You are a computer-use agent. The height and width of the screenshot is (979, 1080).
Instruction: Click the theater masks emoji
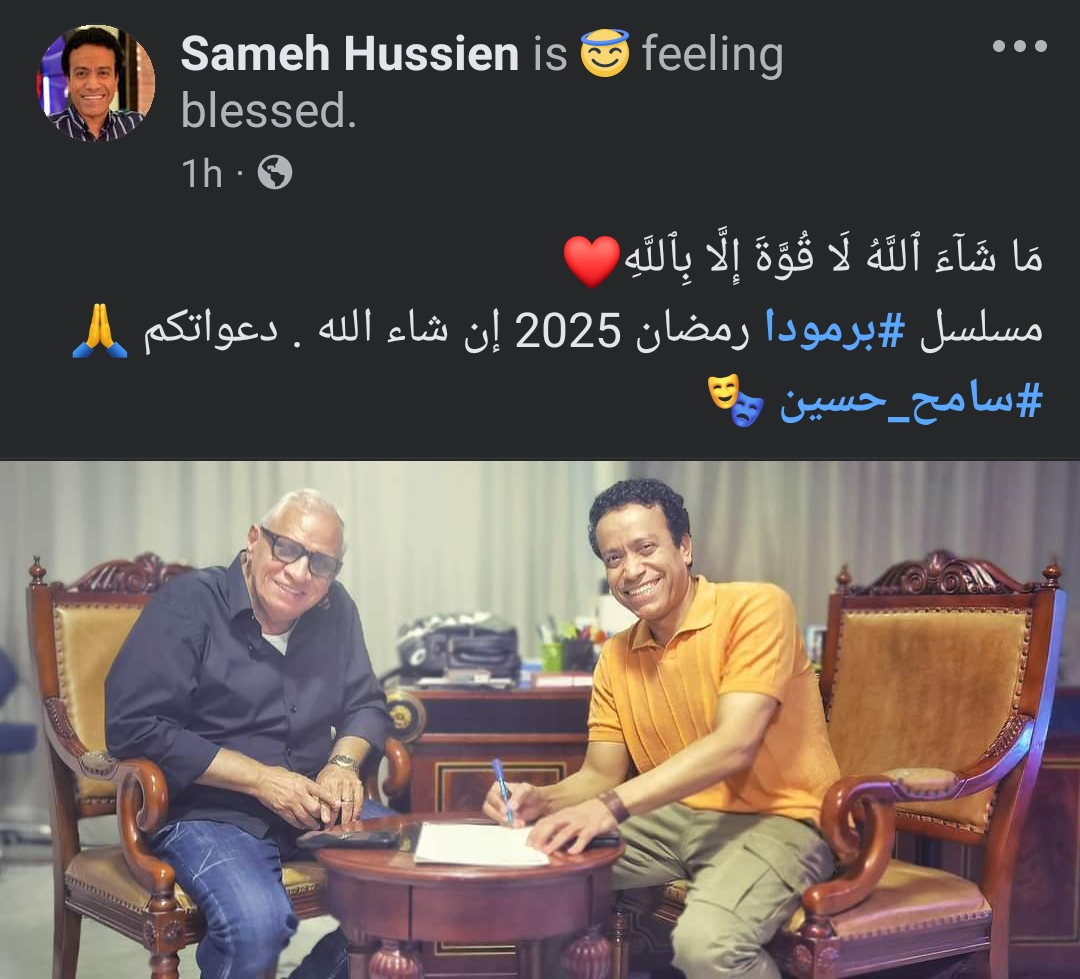735,400
